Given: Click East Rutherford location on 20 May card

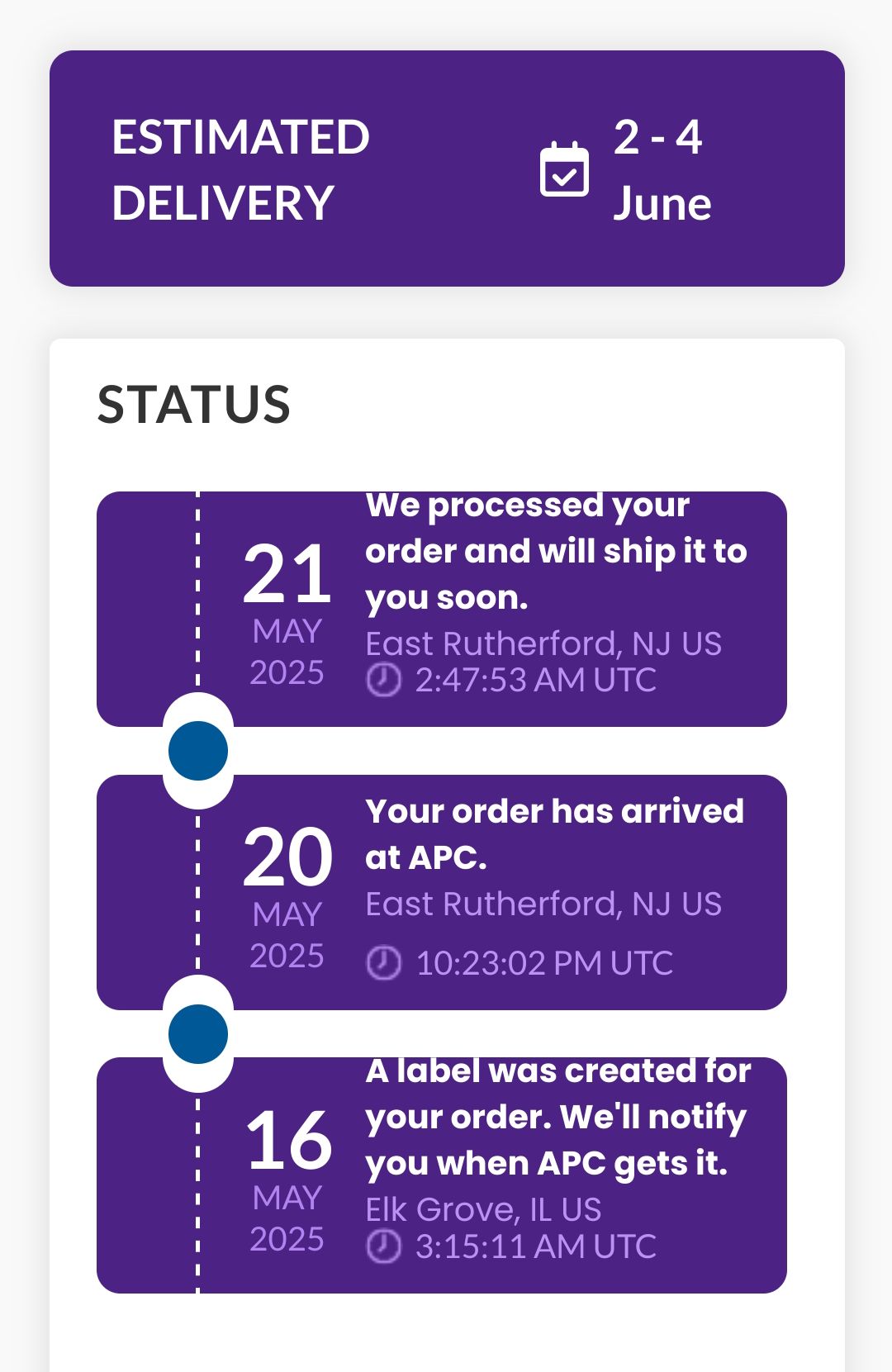Looking at the screenshot, I should (x=543, y=904).
